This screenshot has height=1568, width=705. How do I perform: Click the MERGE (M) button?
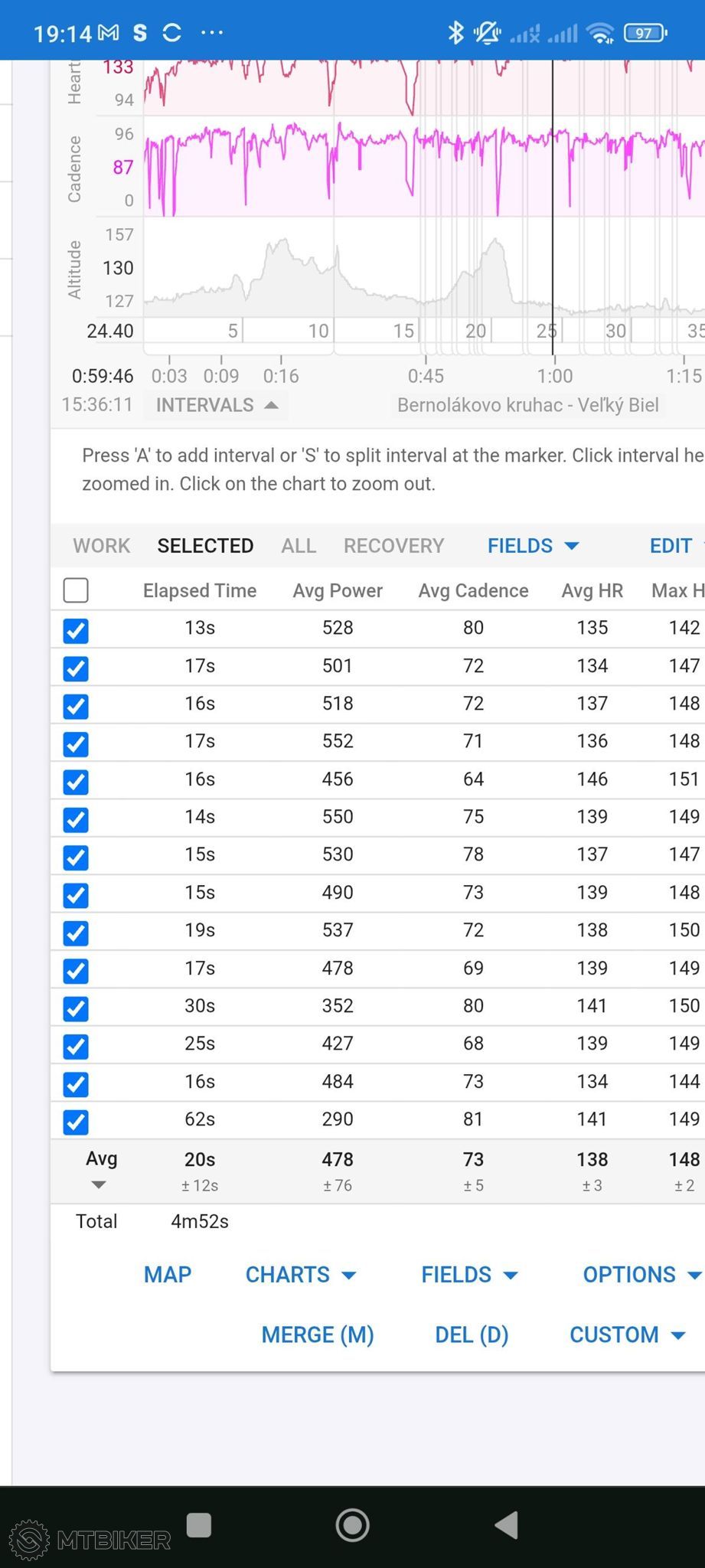pyautogui.click(x=318, y=1334)
